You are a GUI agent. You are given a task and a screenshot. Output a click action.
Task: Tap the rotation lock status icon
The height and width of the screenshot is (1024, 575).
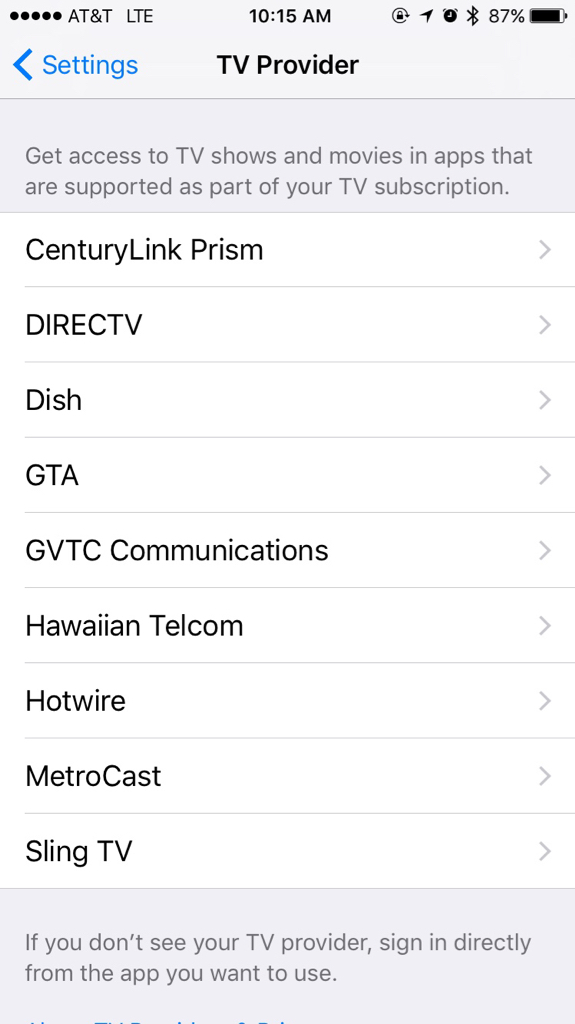[x=400, y=16]
